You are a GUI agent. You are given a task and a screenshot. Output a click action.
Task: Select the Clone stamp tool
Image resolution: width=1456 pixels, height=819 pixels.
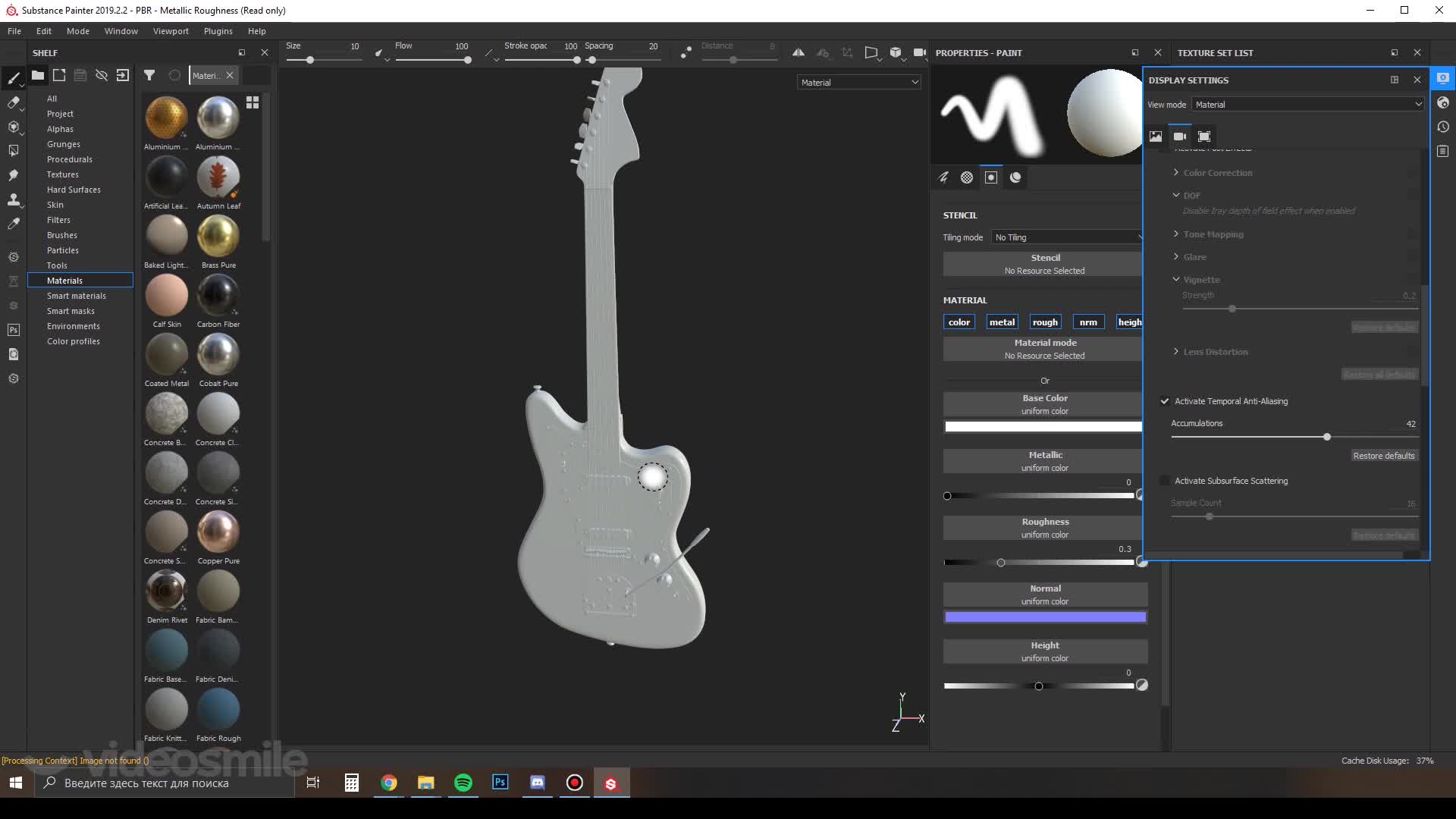pyautogui.click(x=14, y=199)
